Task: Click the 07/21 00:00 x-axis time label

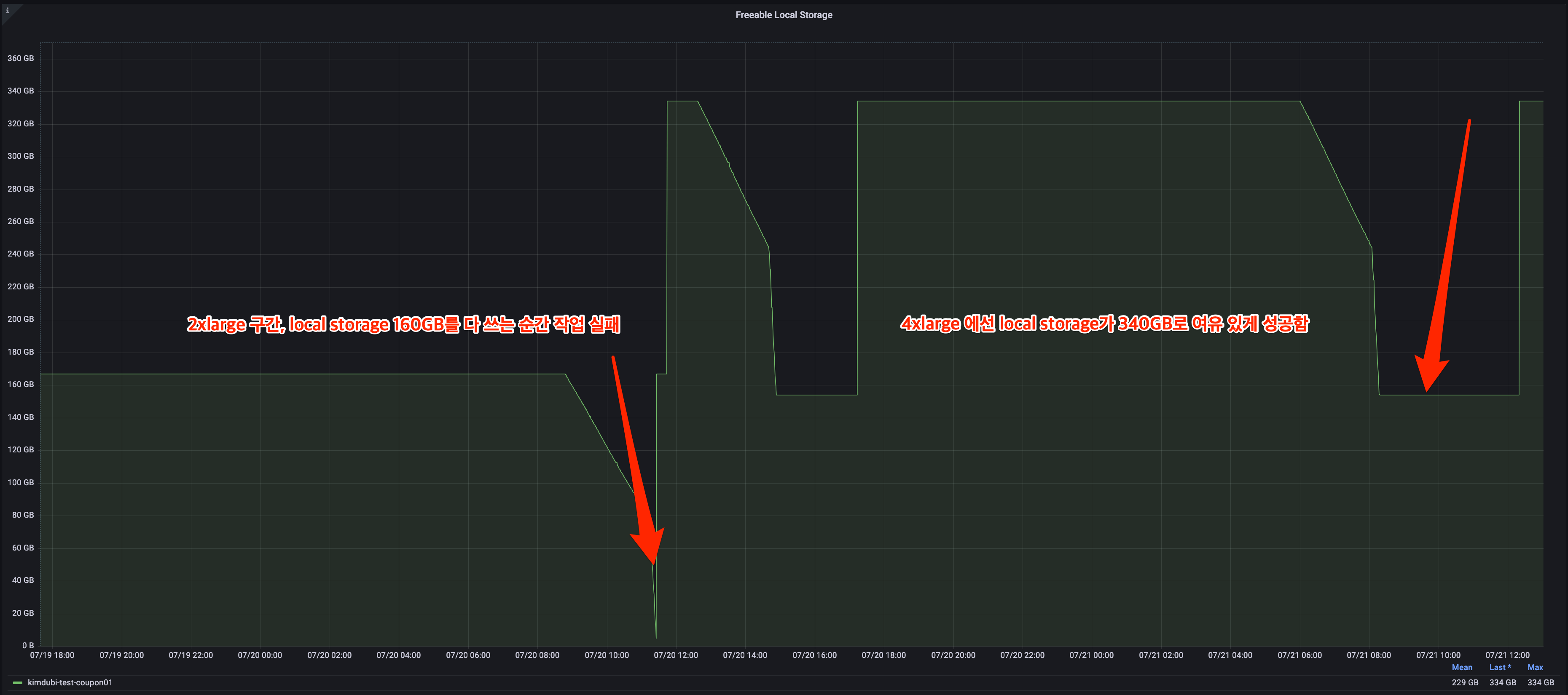Action: click(x=1091, y=655)
